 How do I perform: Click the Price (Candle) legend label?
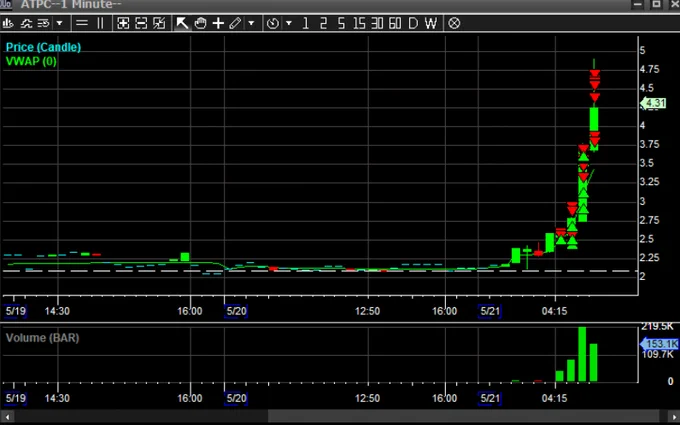tap(43, 47)
